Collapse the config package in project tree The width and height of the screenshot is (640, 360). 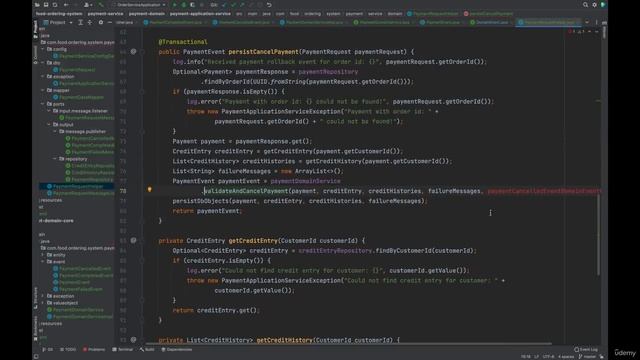pyautogui.click(x=43, y=49)
